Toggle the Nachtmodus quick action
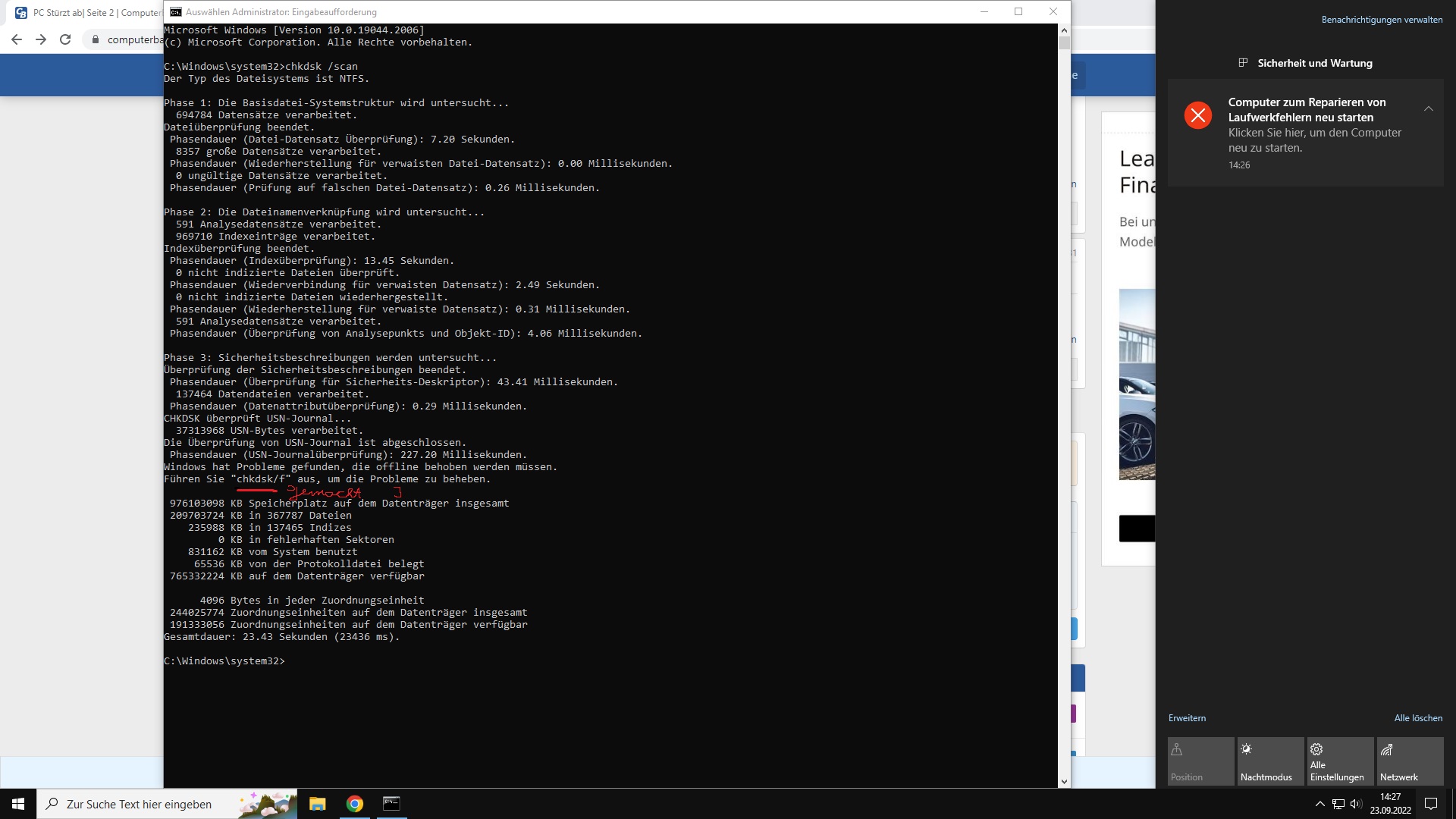 [x=1270, y=761]
